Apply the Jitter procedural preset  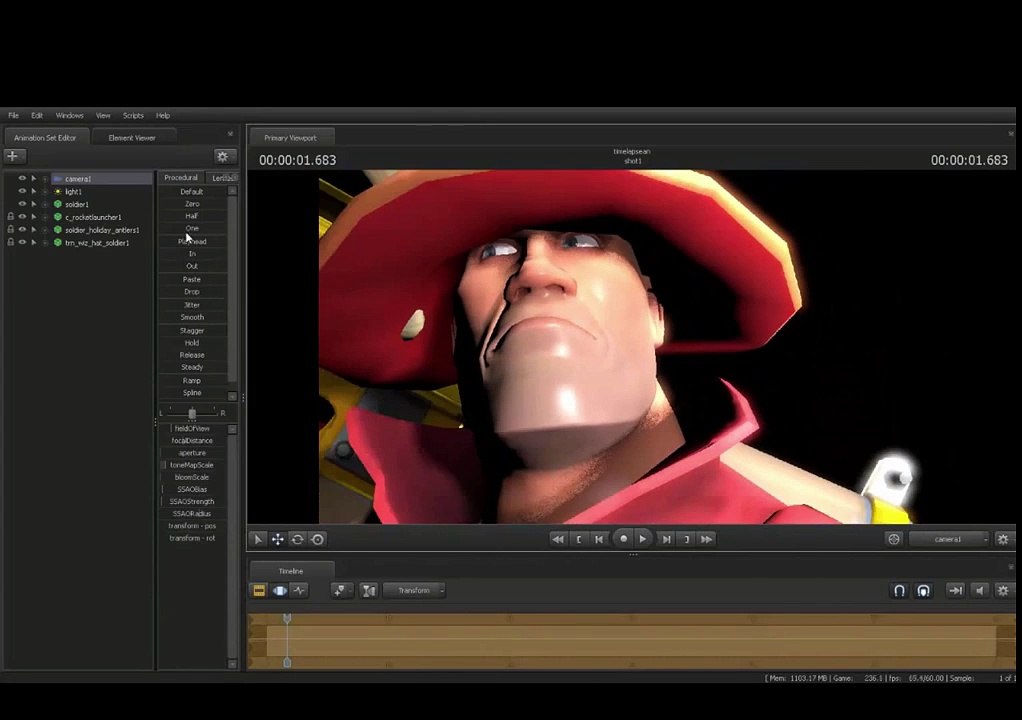192,305
